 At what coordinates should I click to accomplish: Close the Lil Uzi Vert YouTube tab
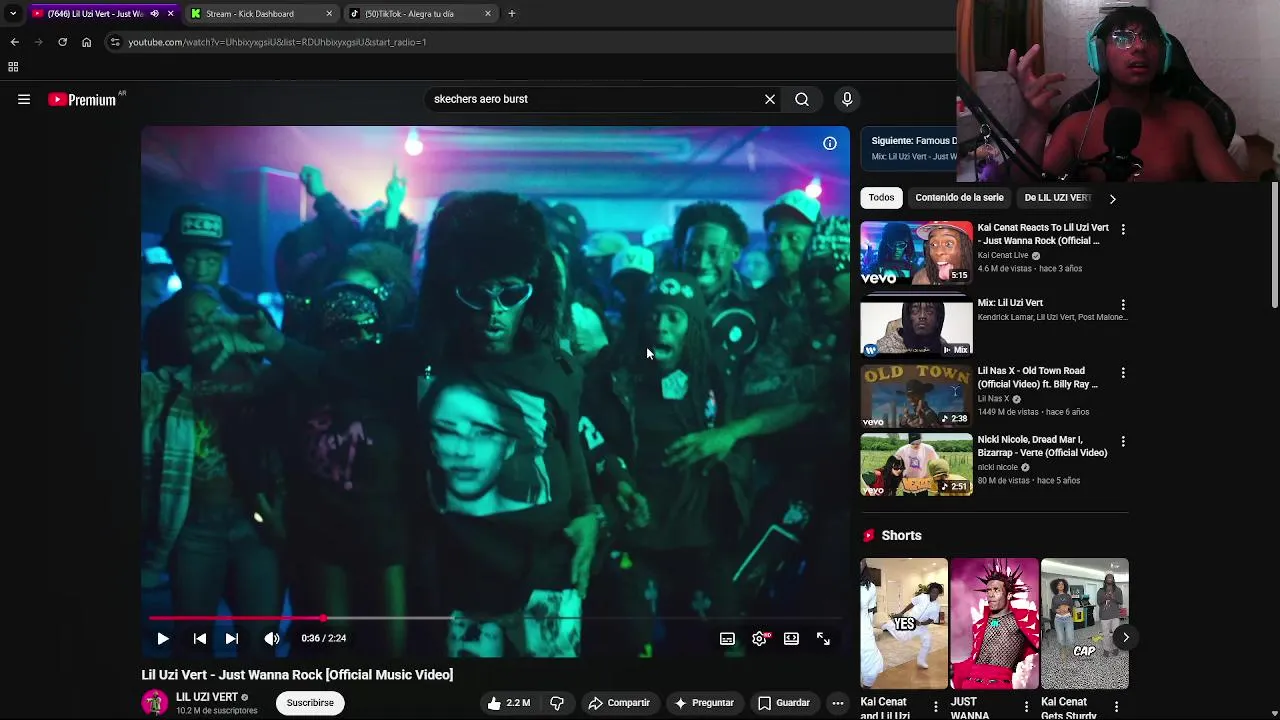(171, 14)
